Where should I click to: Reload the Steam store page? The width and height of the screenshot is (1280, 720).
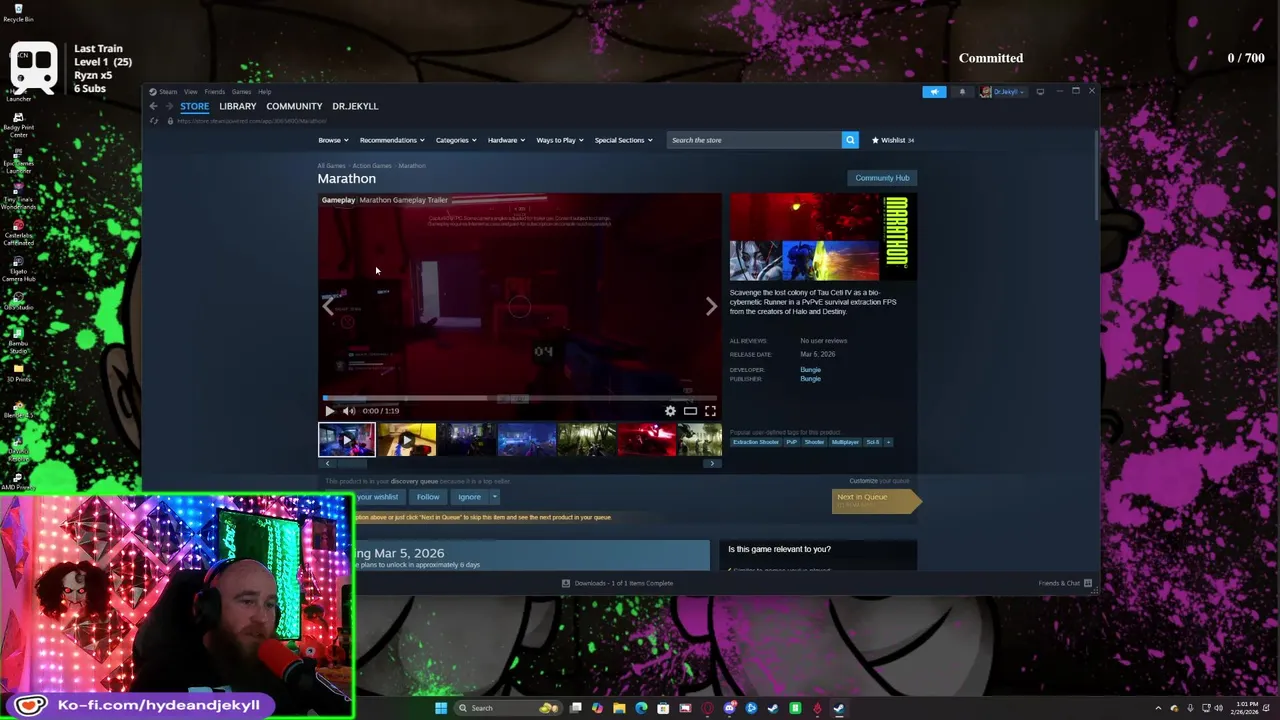coord(154,121)
